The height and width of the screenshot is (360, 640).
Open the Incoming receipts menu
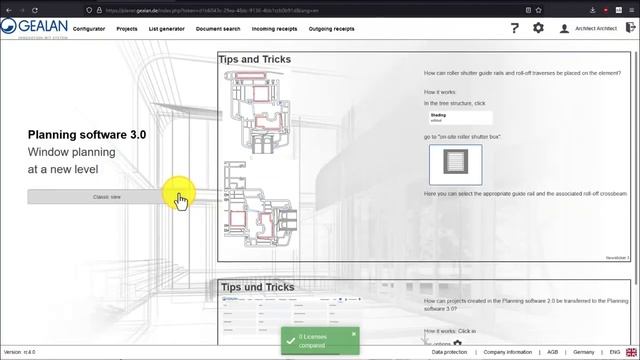click(x=274, y=29)
